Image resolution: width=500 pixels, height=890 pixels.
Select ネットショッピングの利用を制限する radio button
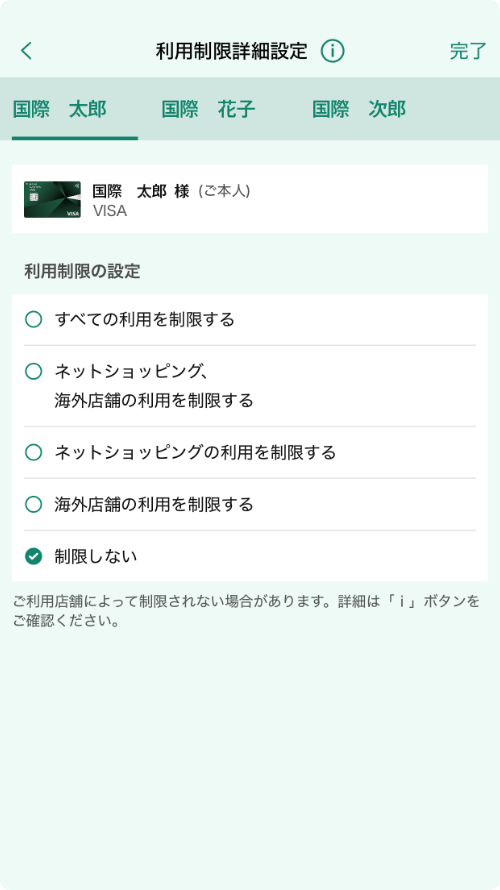(33, 452)
